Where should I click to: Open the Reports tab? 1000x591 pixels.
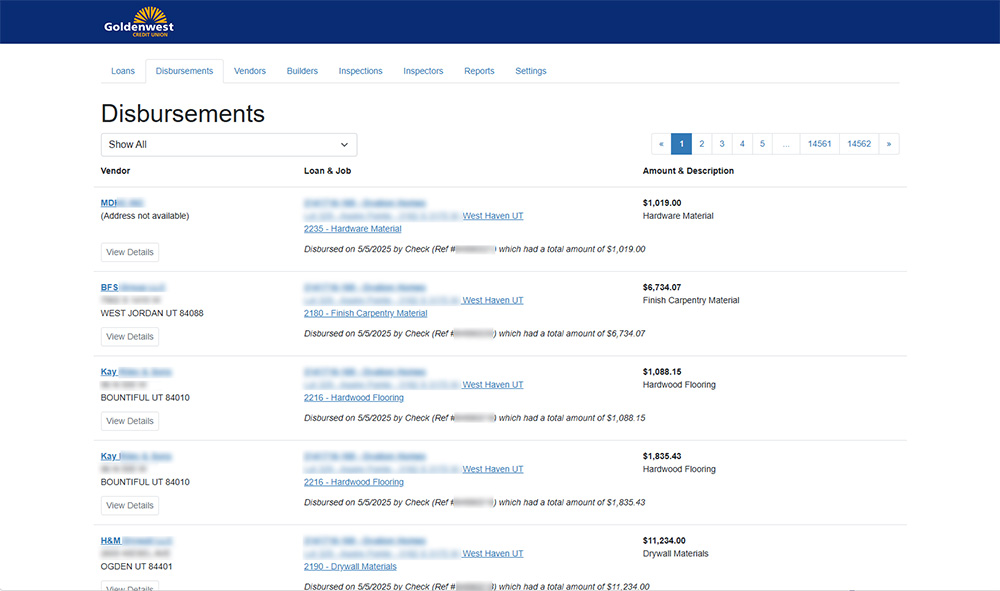point(479,71)
